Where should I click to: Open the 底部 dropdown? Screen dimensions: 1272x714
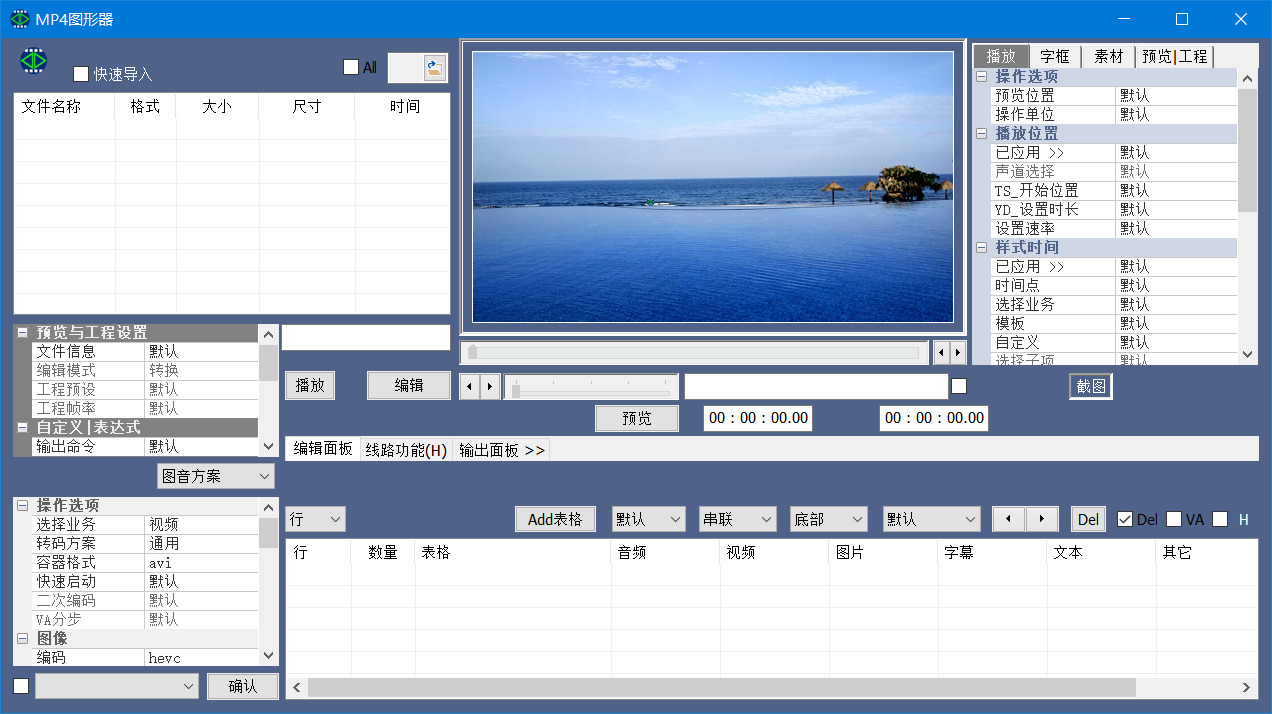(x=828, y=519)
